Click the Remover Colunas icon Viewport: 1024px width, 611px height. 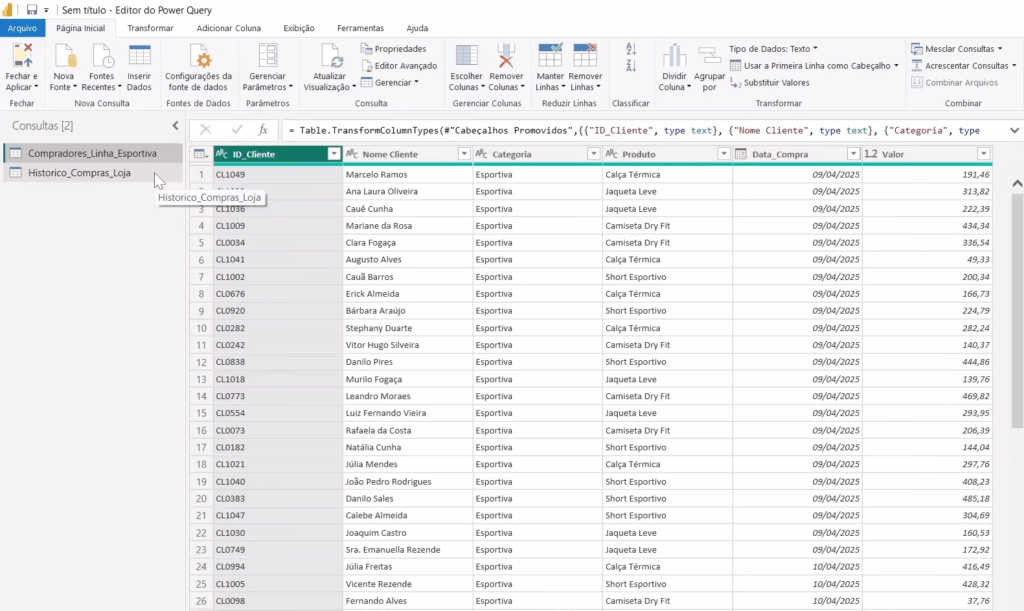click(x=506, y=55)
